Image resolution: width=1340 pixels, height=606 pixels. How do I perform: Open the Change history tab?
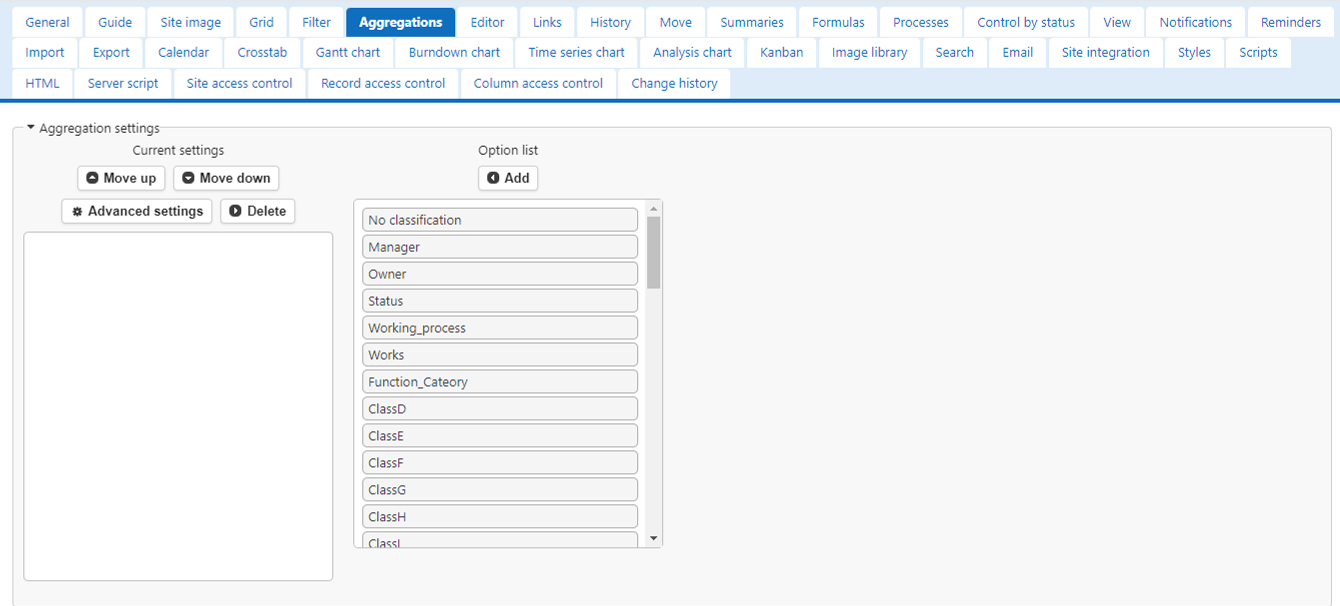675,83
